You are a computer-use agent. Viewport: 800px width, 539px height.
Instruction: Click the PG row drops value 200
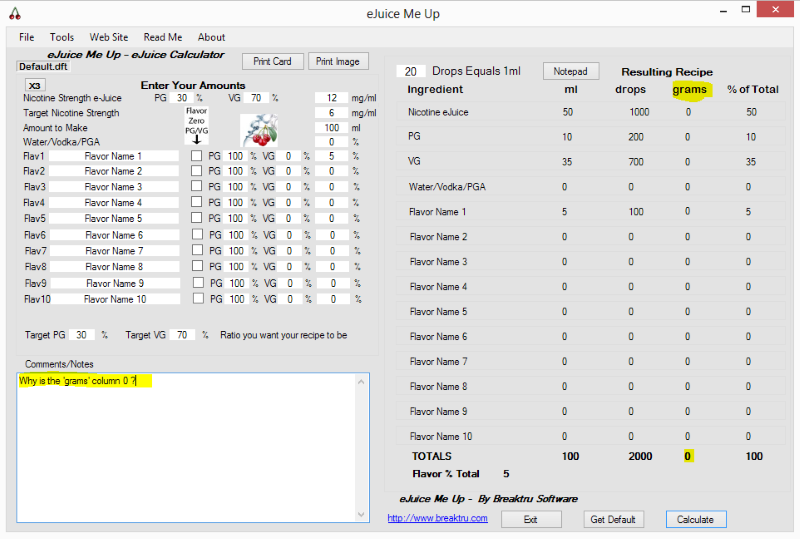click(x=636, y=137)
